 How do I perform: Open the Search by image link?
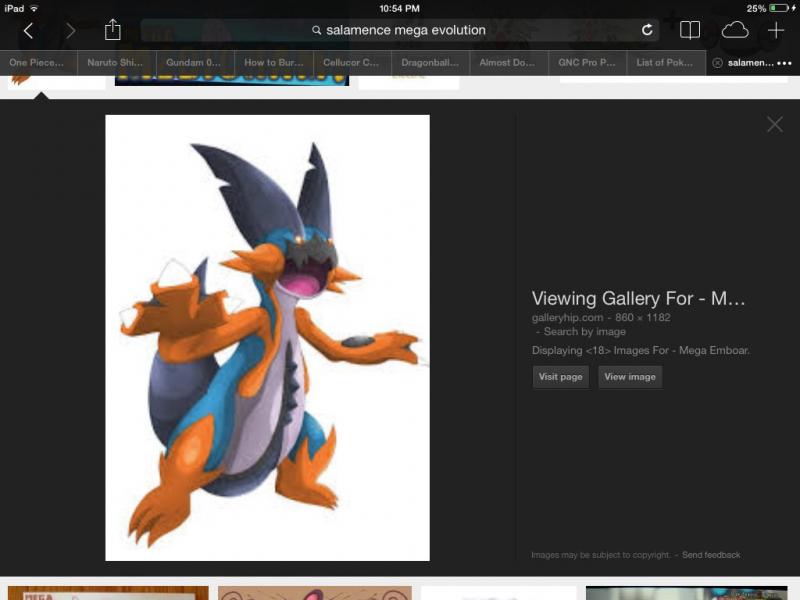pyautogui.click(x=585, y=332)
